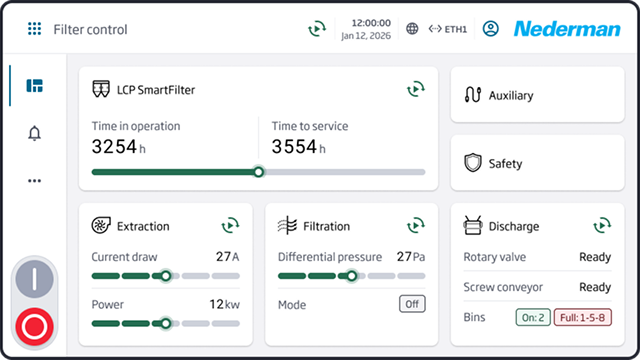The height and width of the screenshot is (360, 640).
Task: Click the Discharge card title
Action: (x=514, y=227)
